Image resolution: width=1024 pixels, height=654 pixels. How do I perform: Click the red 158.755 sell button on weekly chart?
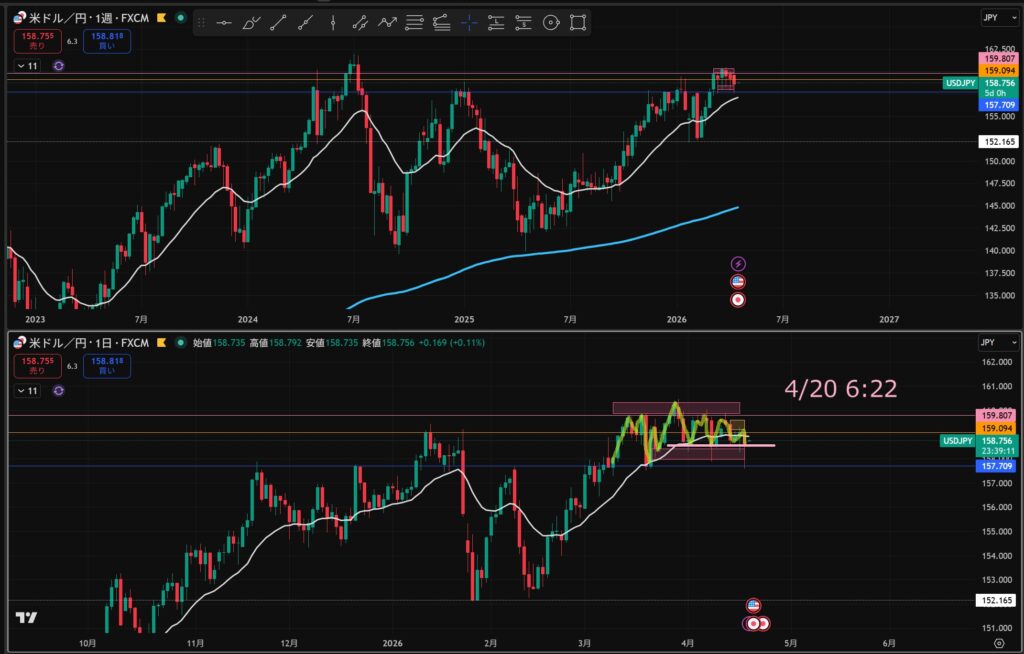(x=37, y=41)
